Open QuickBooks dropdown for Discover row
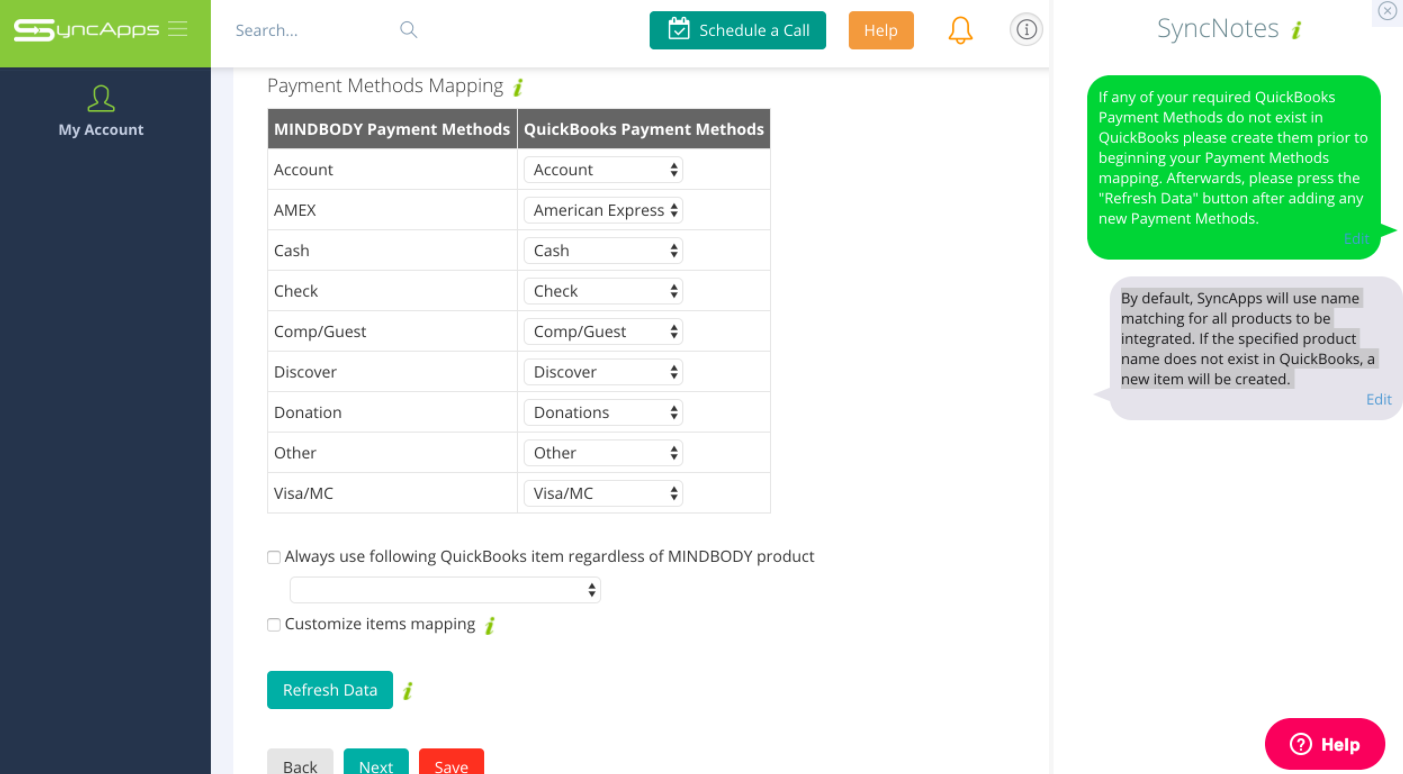This screenshot has height=774, width=1403. (603, 372)
